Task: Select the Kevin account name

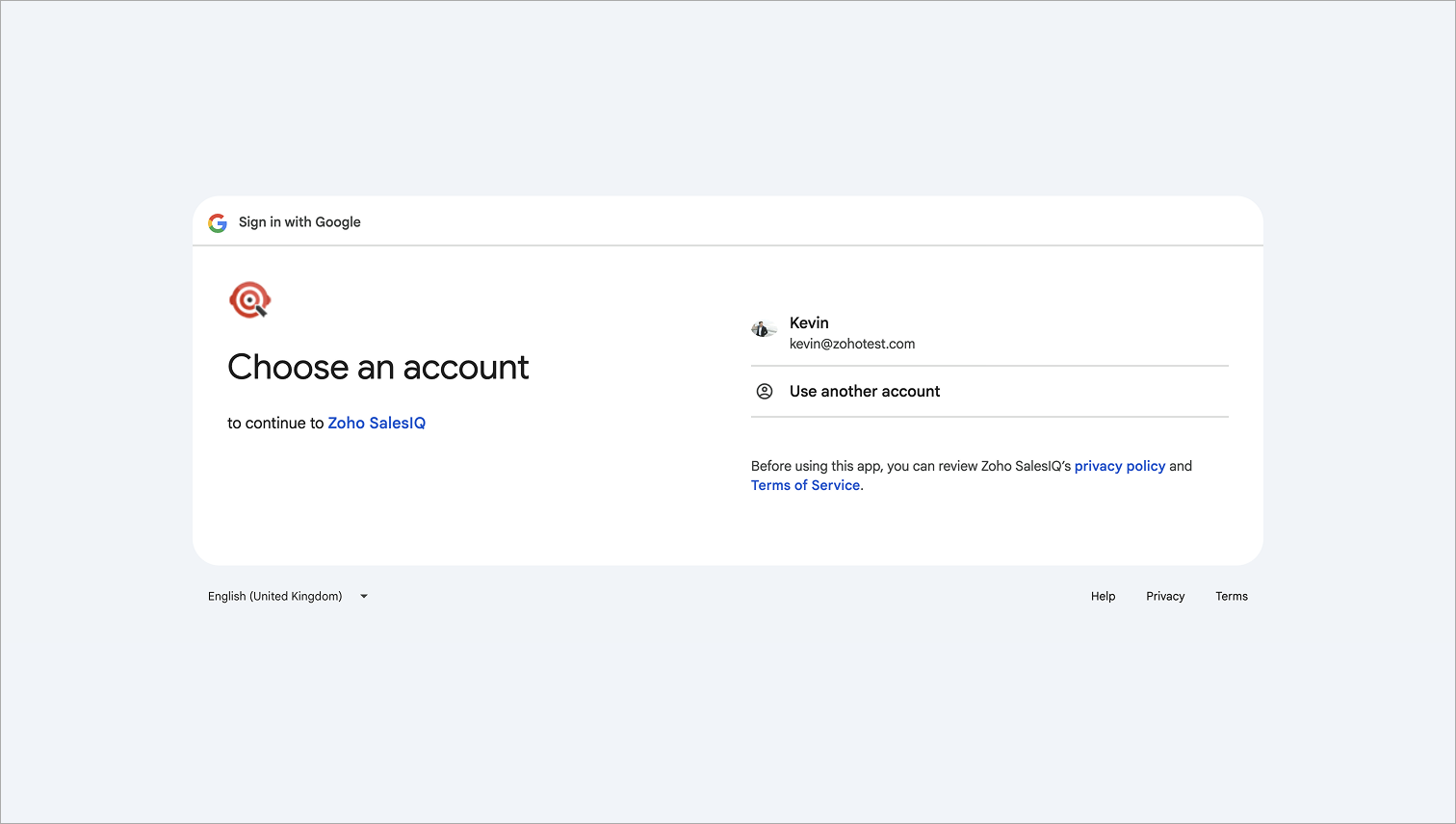Action: click(809, 322)
